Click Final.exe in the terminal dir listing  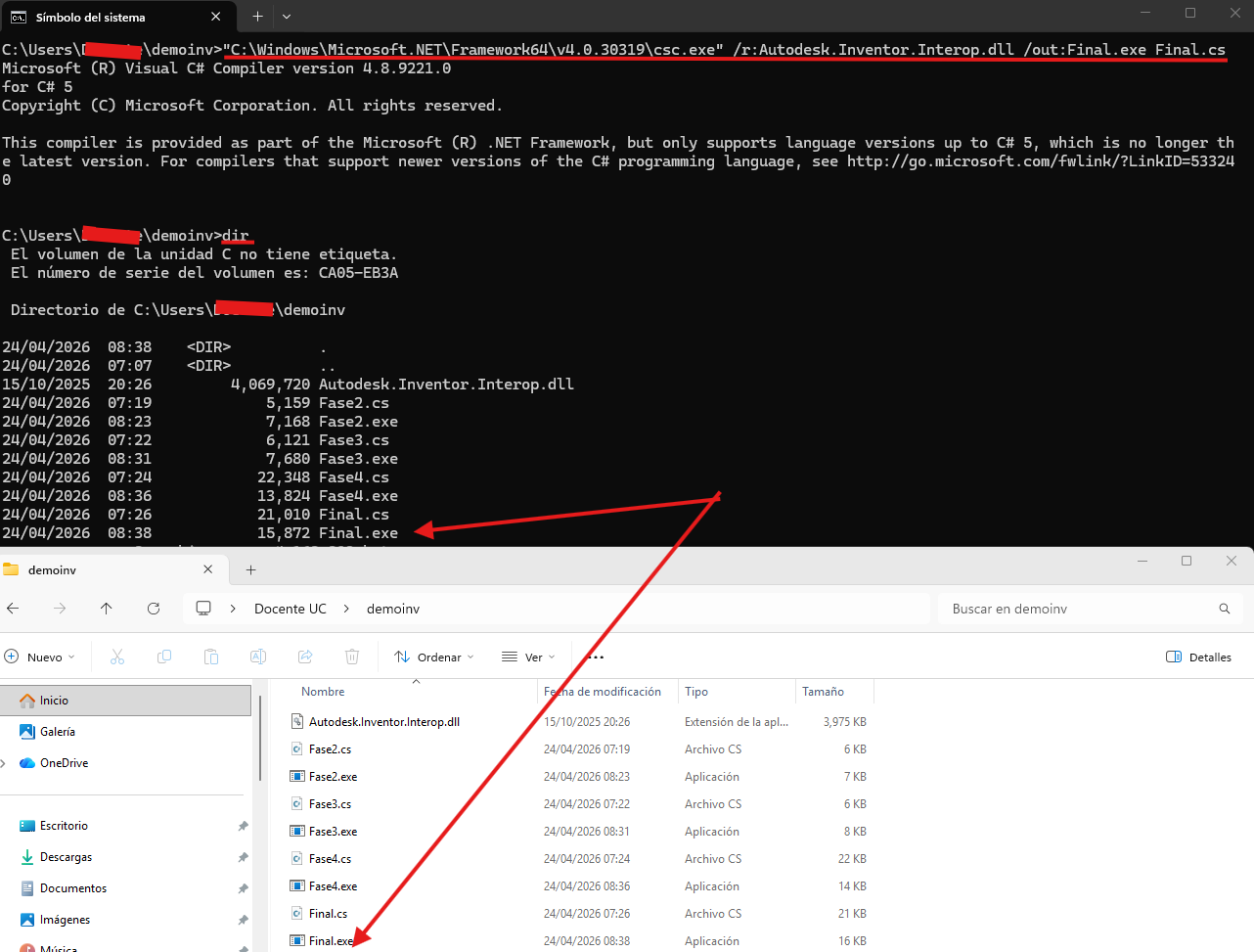[358, 533]
